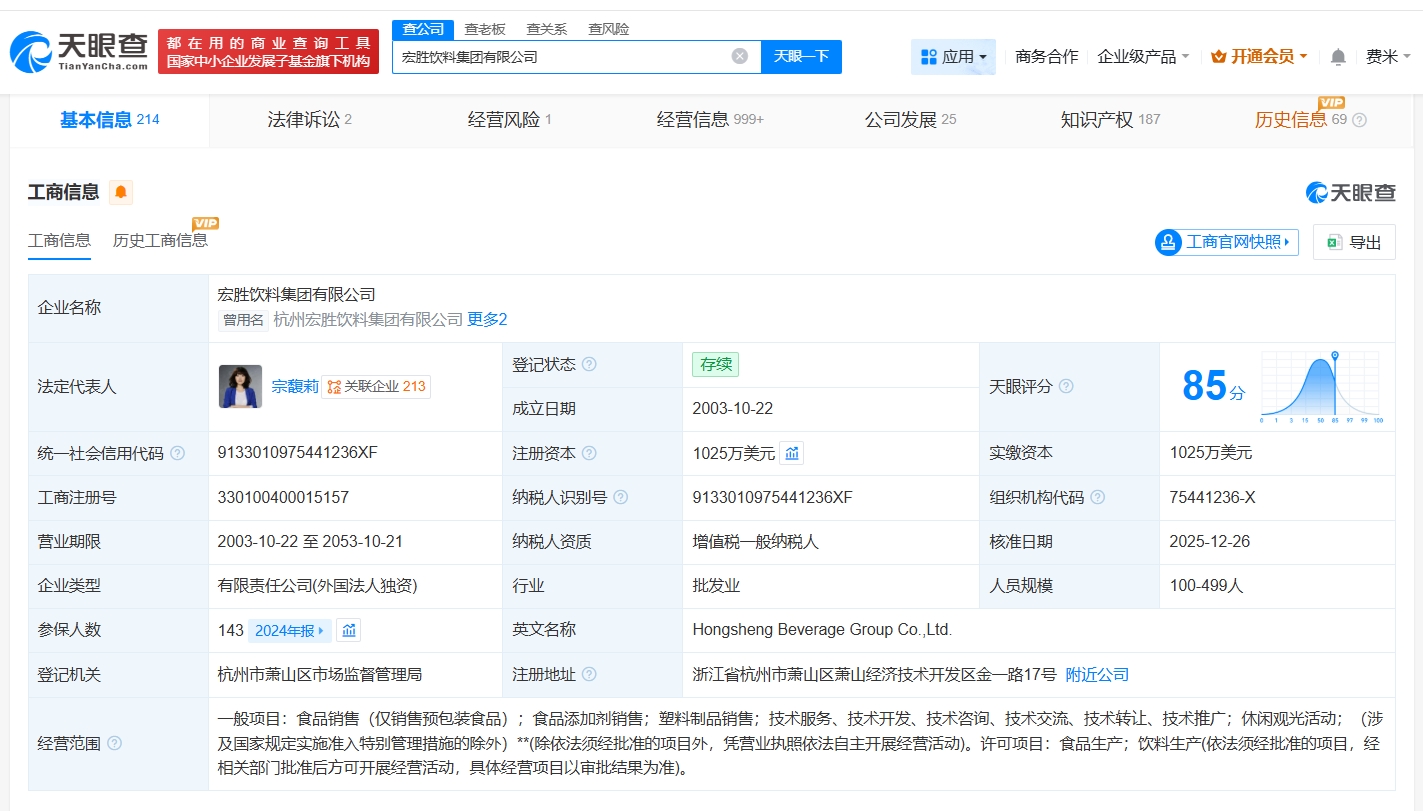Clear the search box with the X icon

tap(739, 56)
